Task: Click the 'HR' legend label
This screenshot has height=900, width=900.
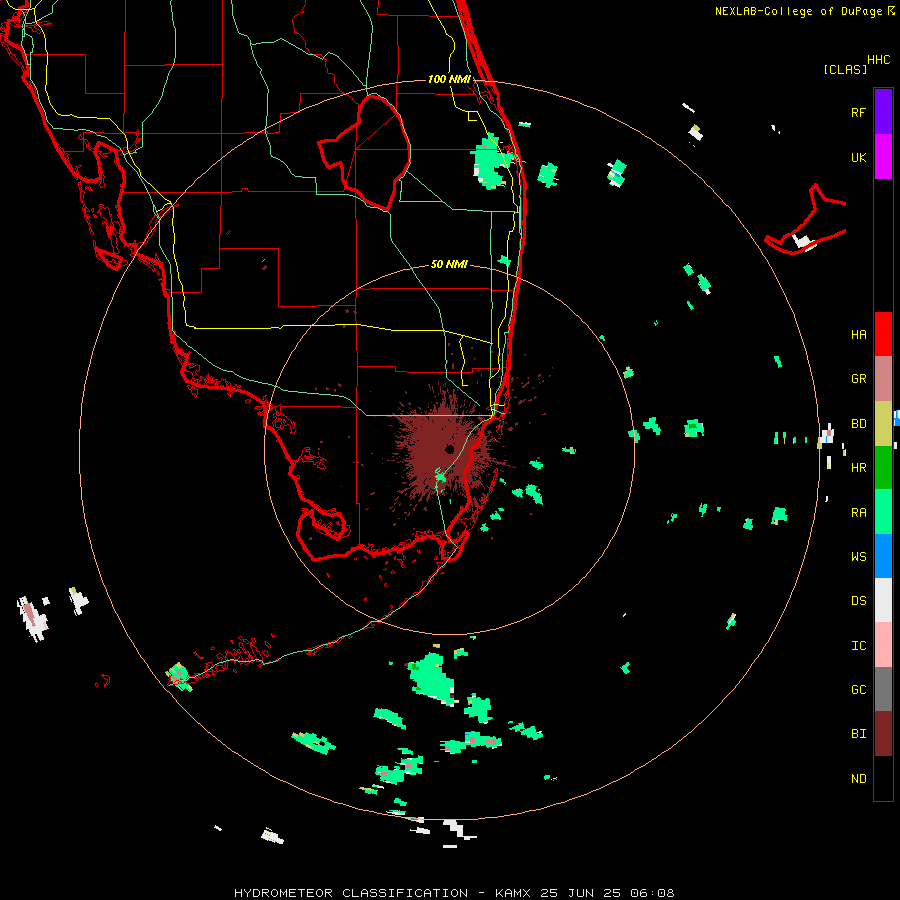Action: [x=858, y=468]
